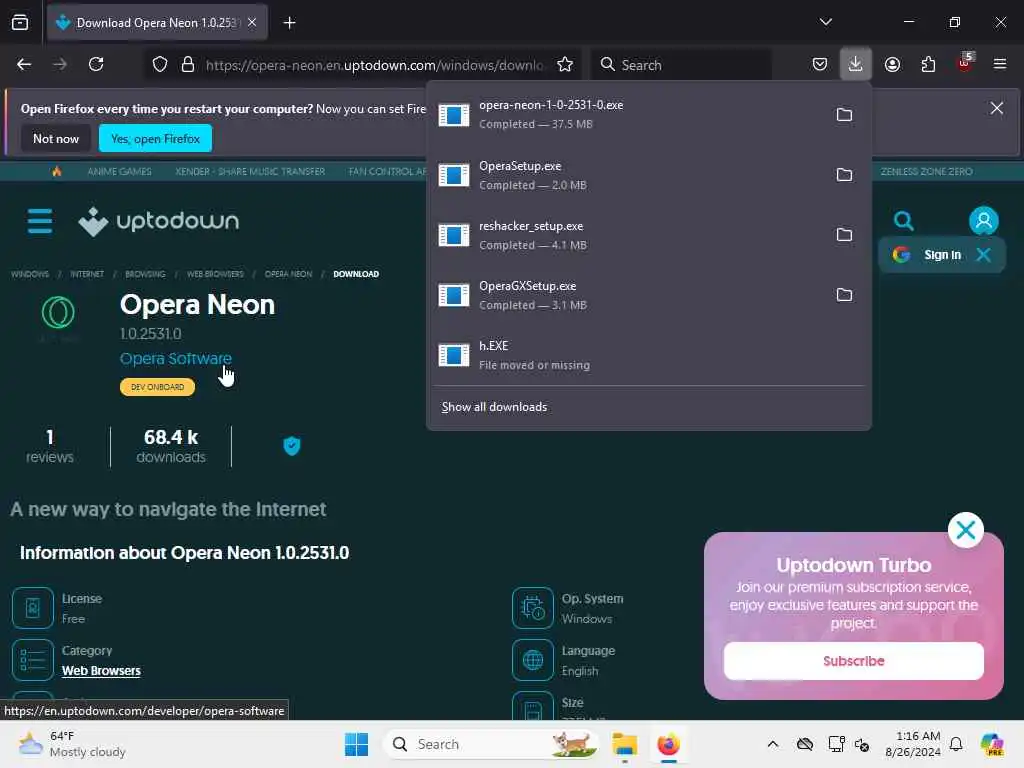Open the tracking protection shield icon
The width and height of the screenshot is (1024, 768).
160,65
